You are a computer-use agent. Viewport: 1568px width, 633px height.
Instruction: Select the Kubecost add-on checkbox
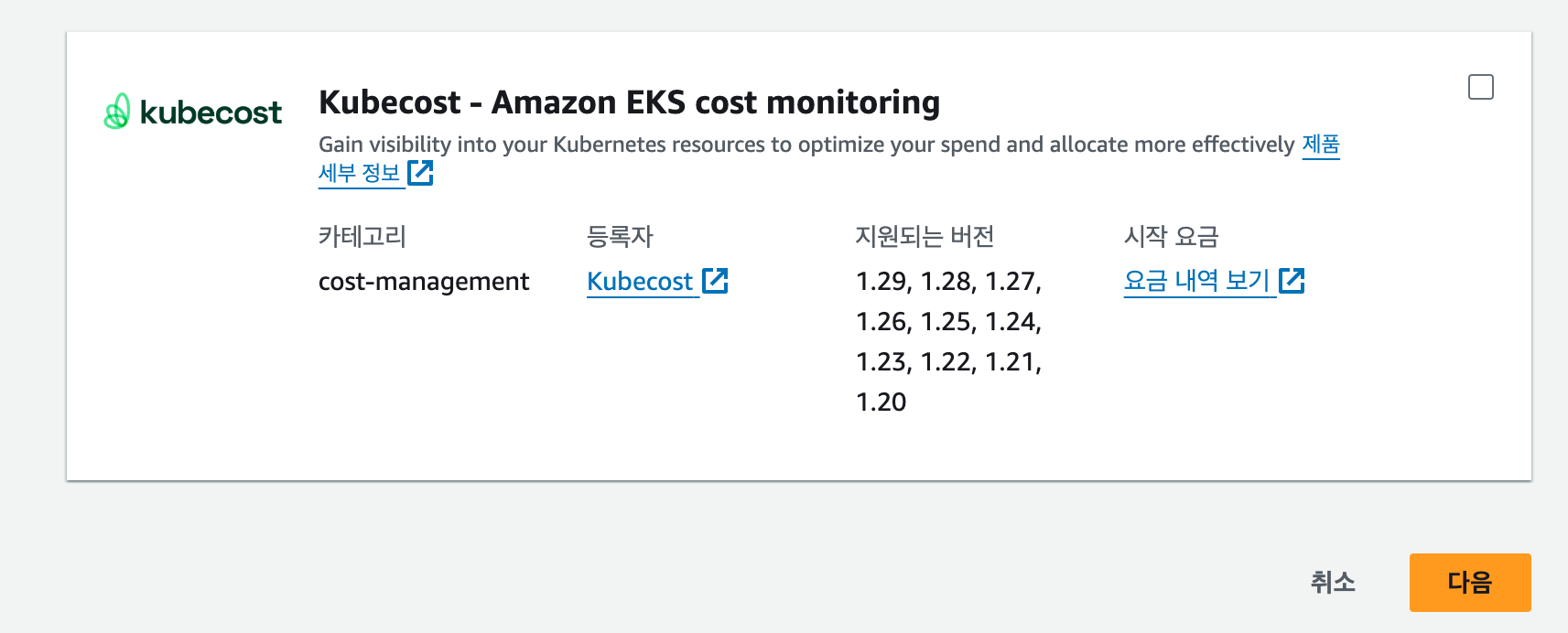(x=1480, y=87)
